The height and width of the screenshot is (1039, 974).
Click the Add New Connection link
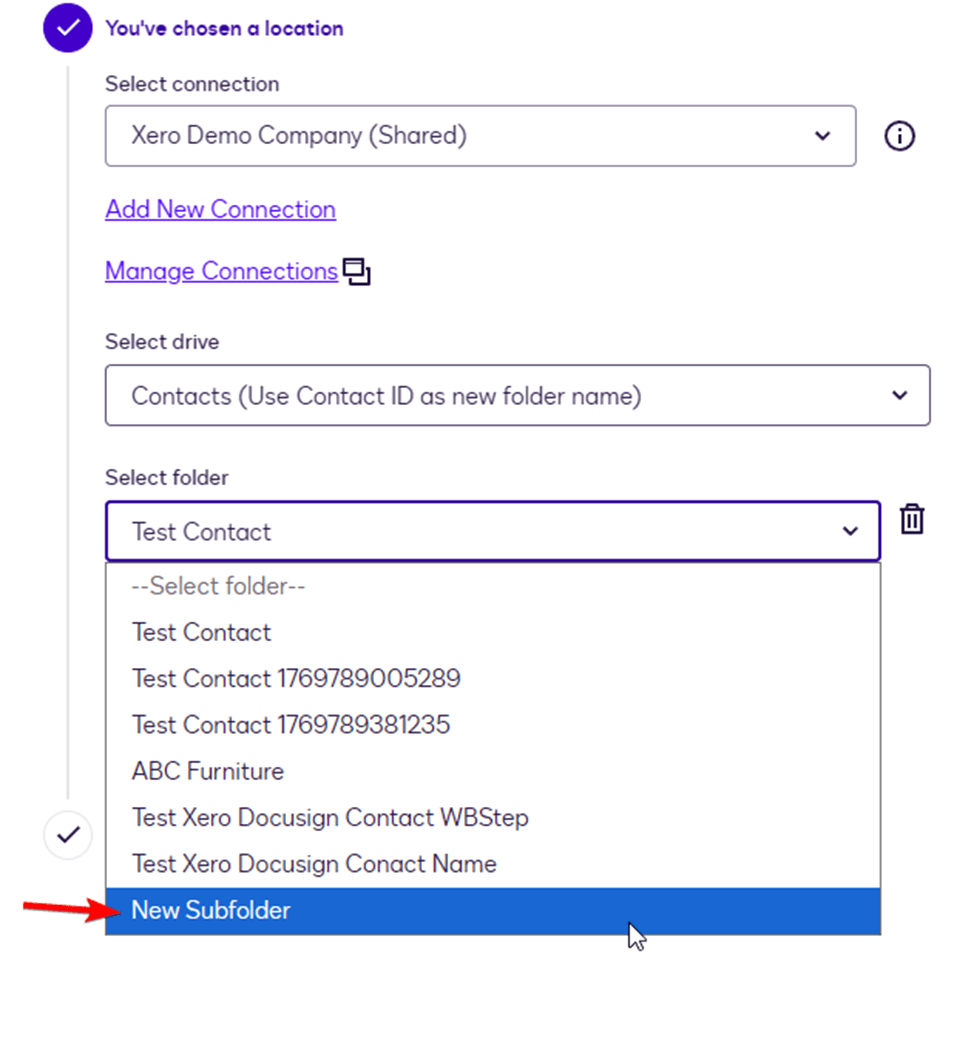pos(220,210)
